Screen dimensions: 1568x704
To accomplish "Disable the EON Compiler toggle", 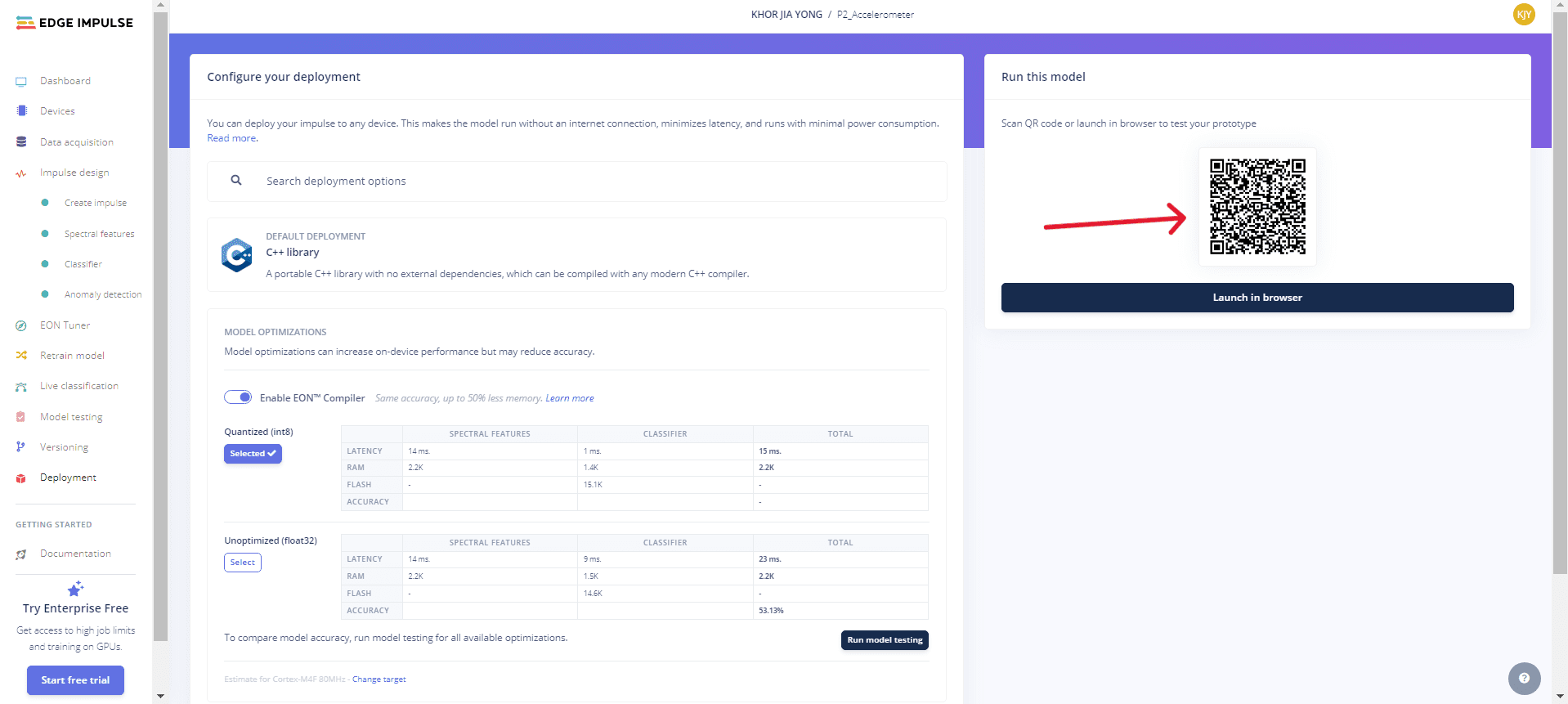I will tap(238, 397).
